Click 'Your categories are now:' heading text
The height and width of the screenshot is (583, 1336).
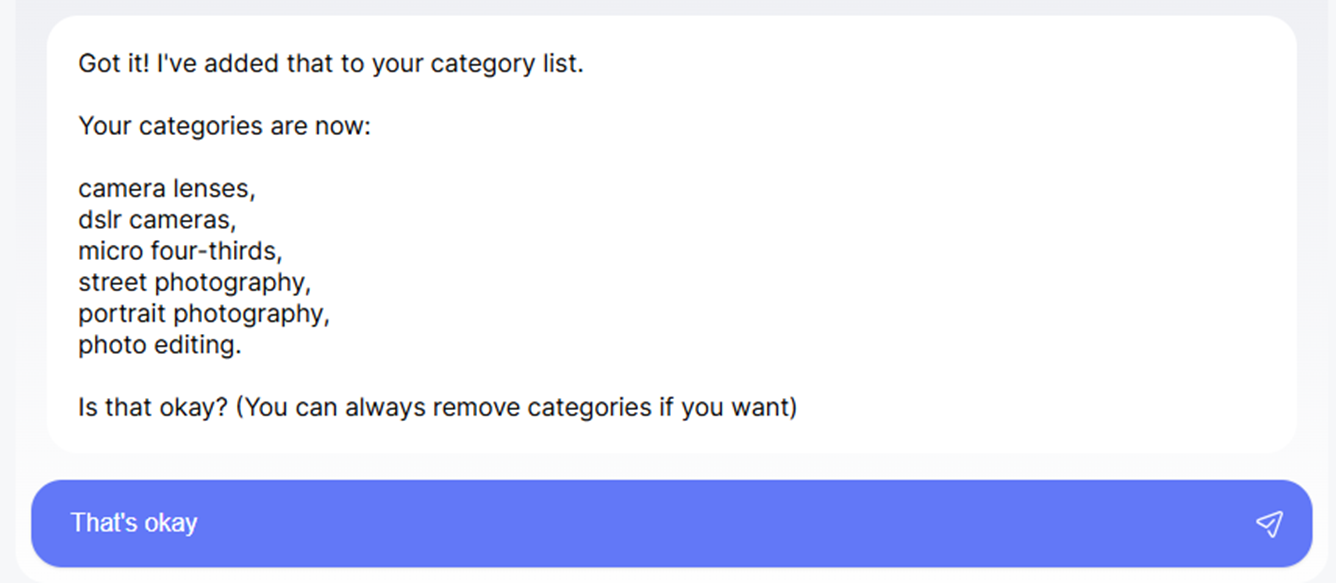click(224, 126)
